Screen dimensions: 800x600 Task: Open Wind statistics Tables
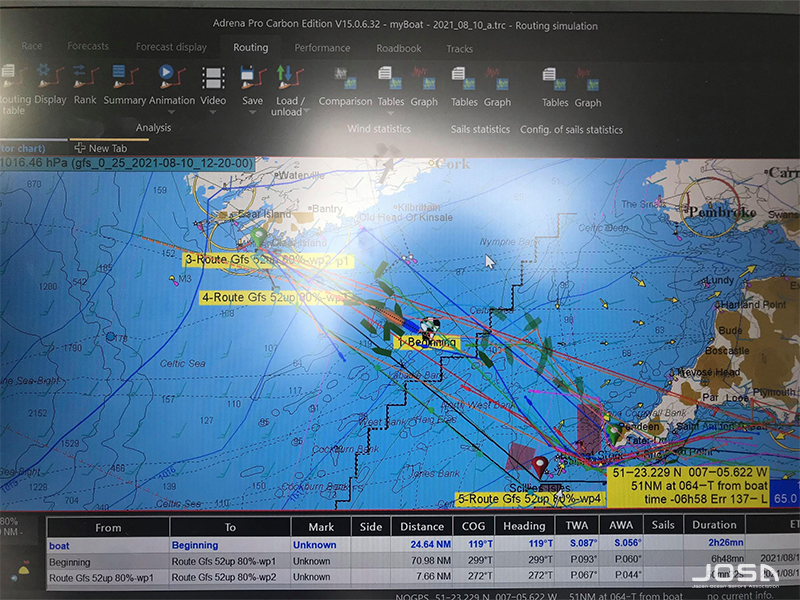[x=390, y=79]
